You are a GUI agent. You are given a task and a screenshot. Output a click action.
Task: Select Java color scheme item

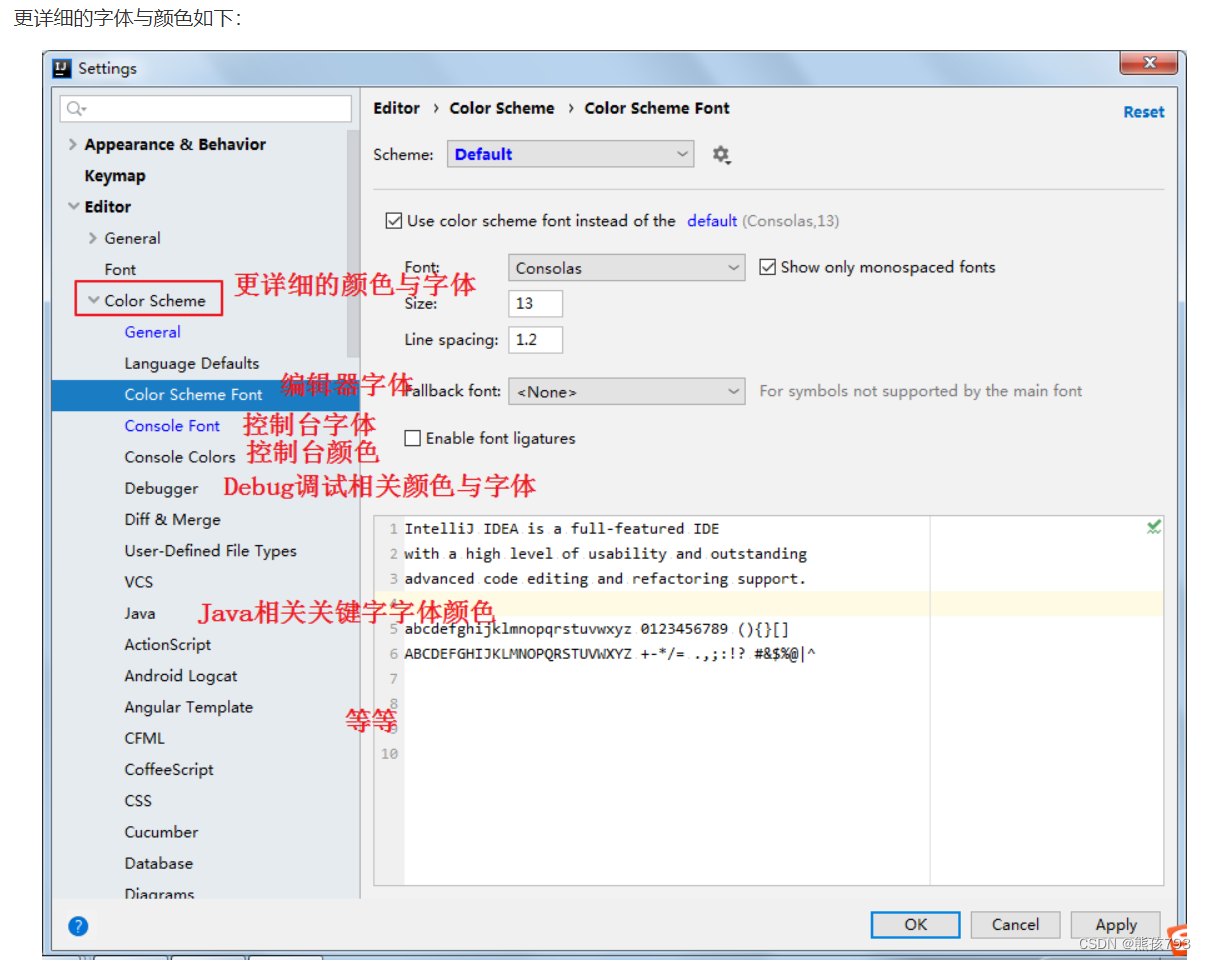tap(140, 613)
